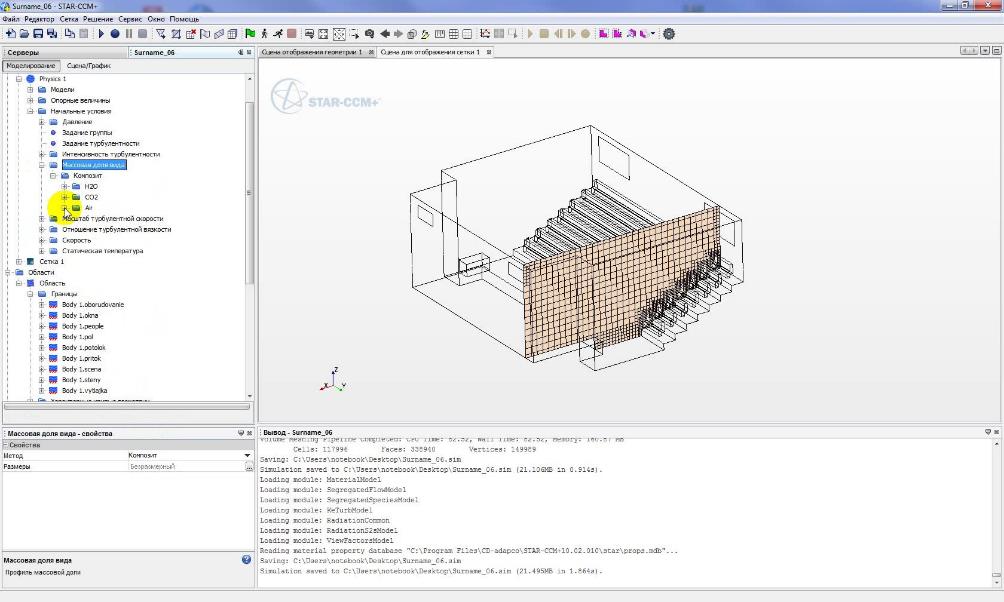Viewport: 1004px width, 602px height.
Task: Switch to the Сцена/График tab
Action: click(x=89, y=65)
